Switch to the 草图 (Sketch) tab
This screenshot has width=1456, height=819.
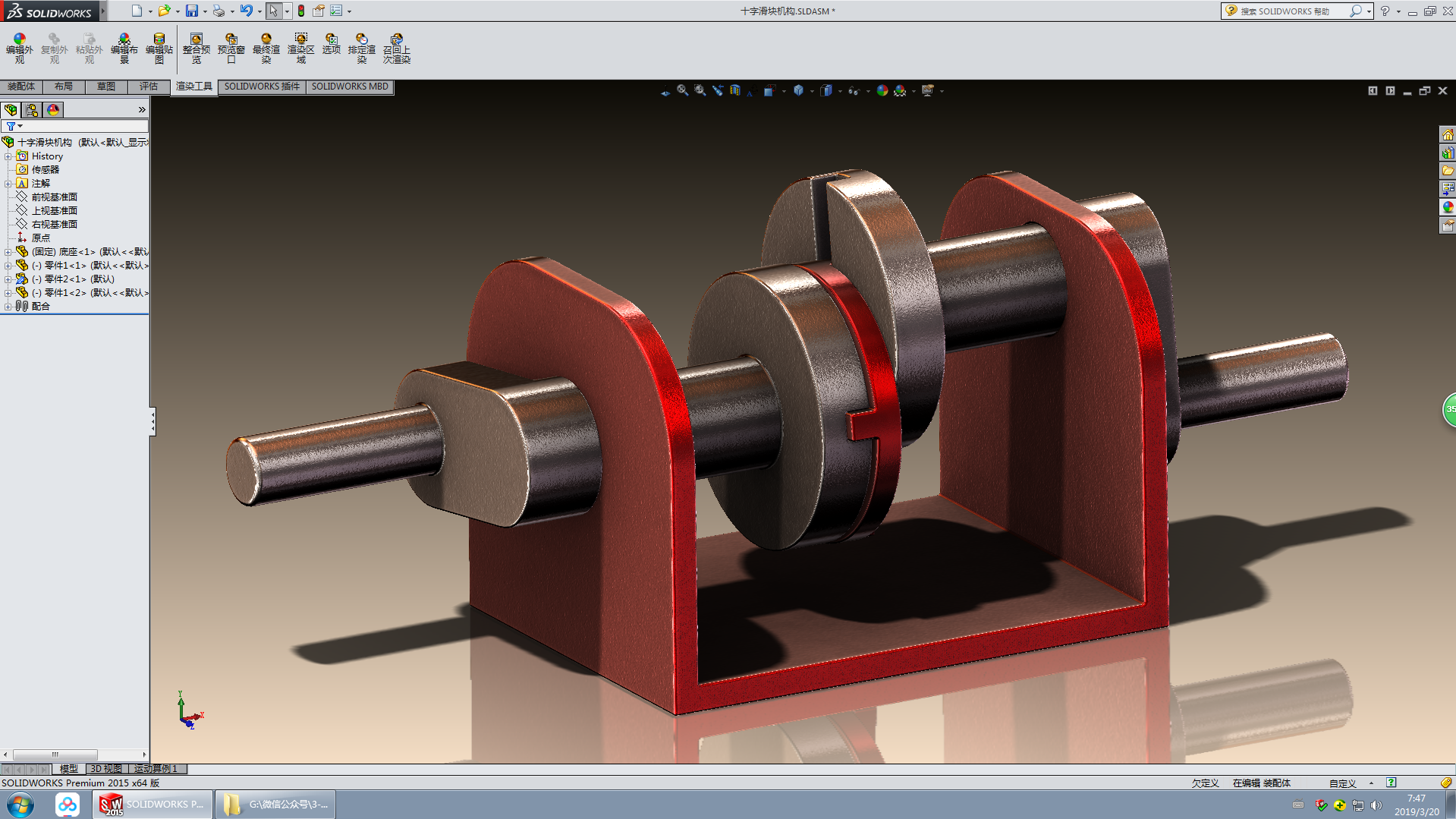tap(106, 87)
